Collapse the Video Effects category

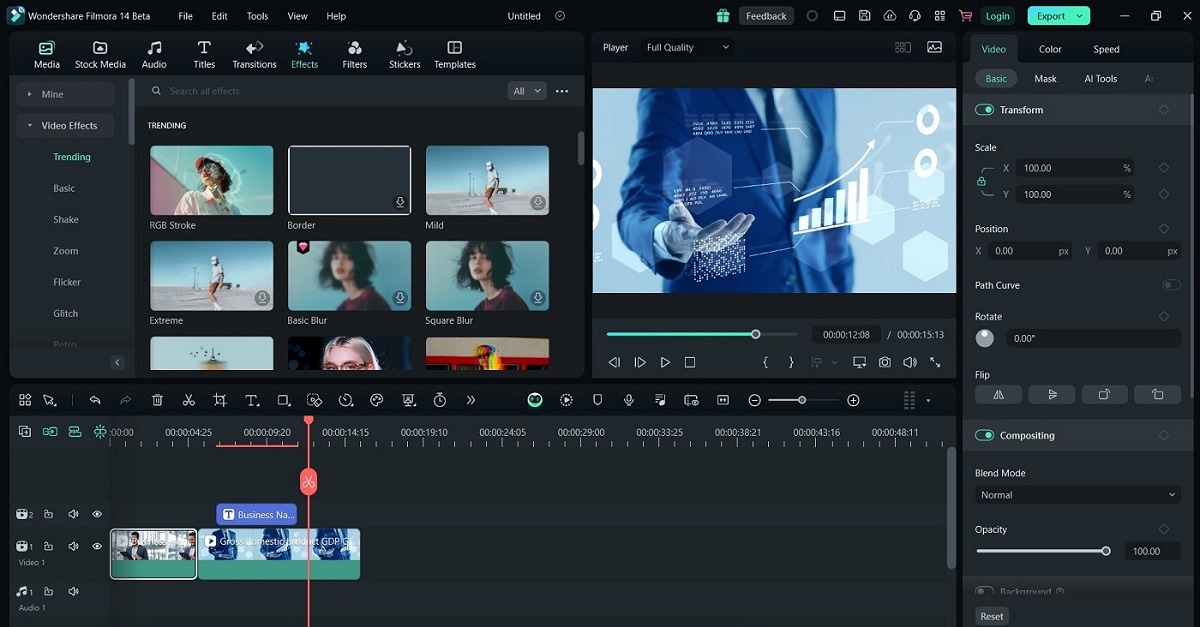point(64,126)
